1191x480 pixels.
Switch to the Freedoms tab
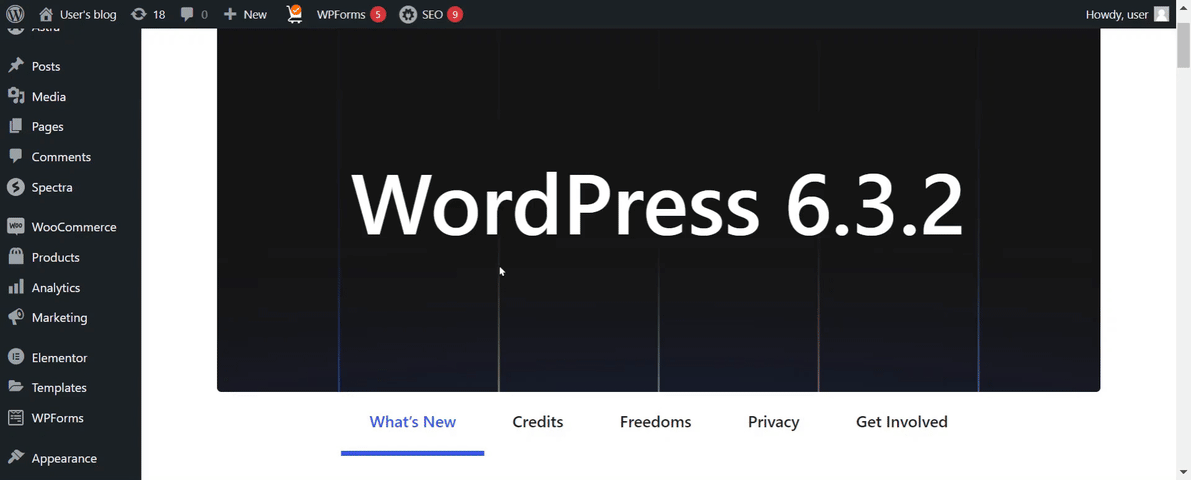pos(656,422)
